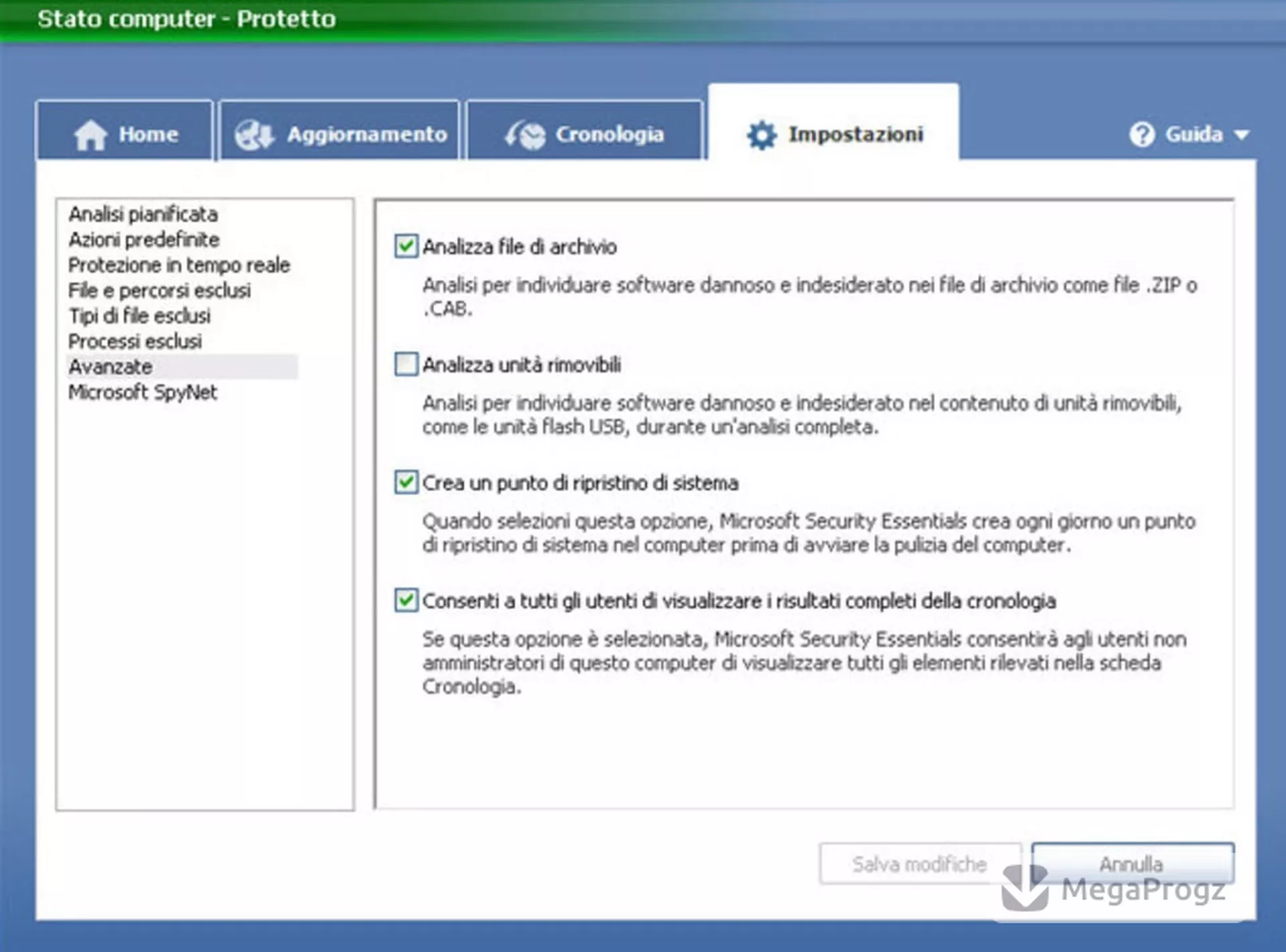Enable Analizza unità rimovibili checkbox
The width and height of the screenshot is (1286, 952).
406,364
